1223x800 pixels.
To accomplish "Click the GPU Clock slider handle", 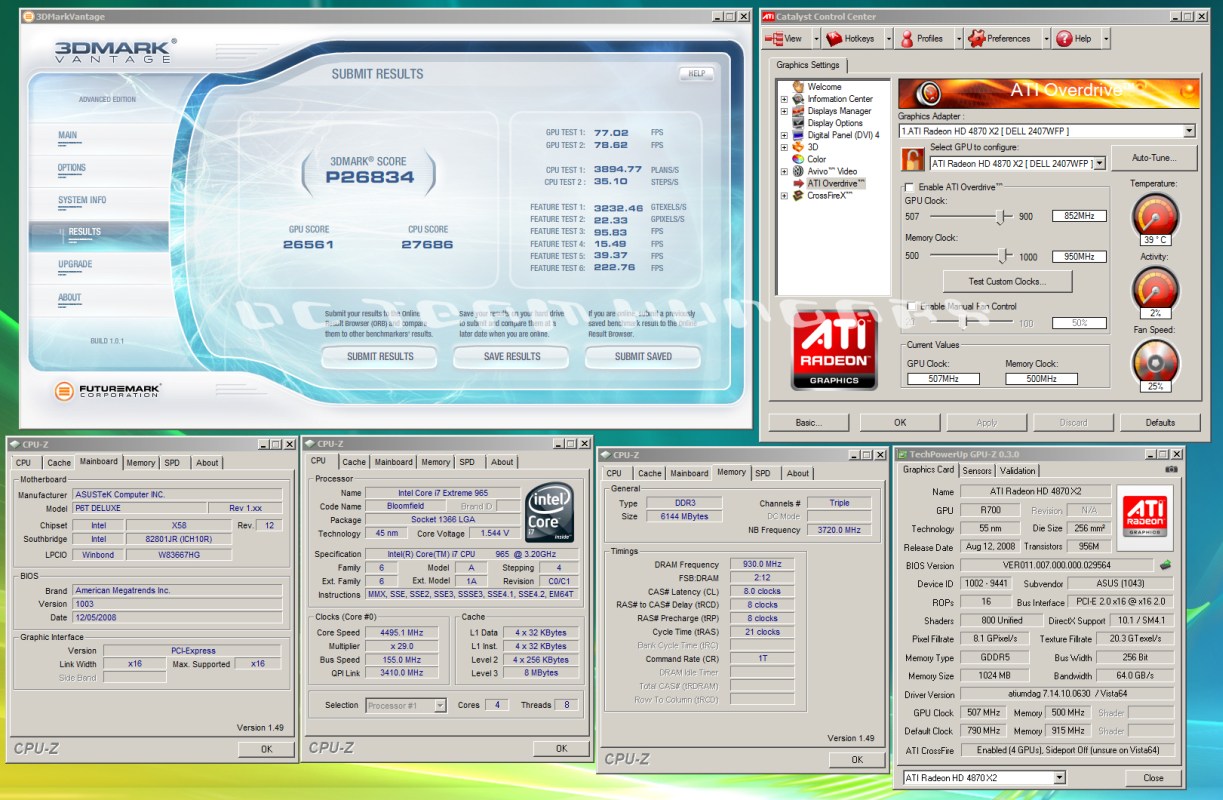I will [999, 216].
